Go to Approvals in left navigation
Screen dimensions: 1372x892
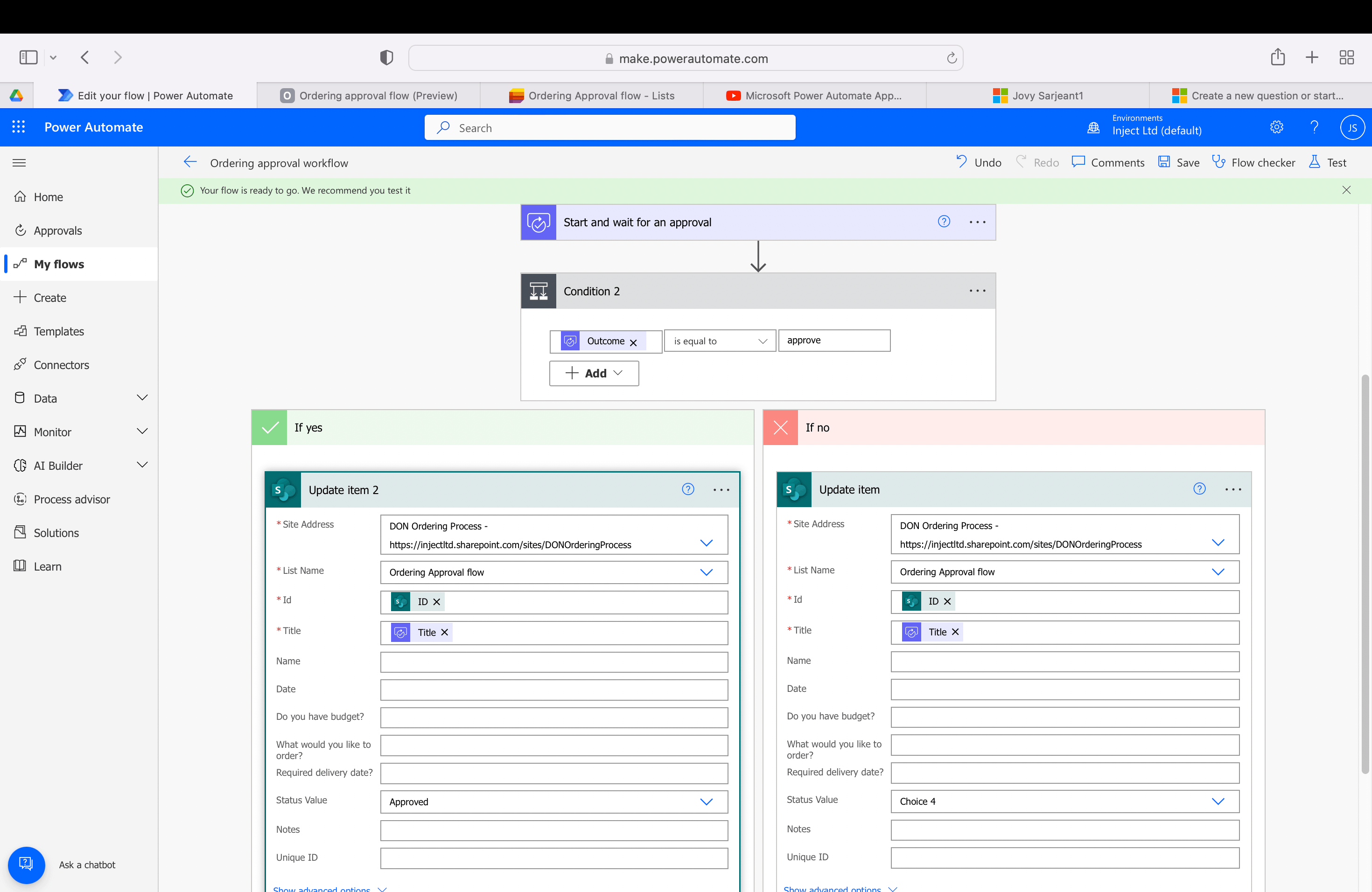click(x=58, y=230)
